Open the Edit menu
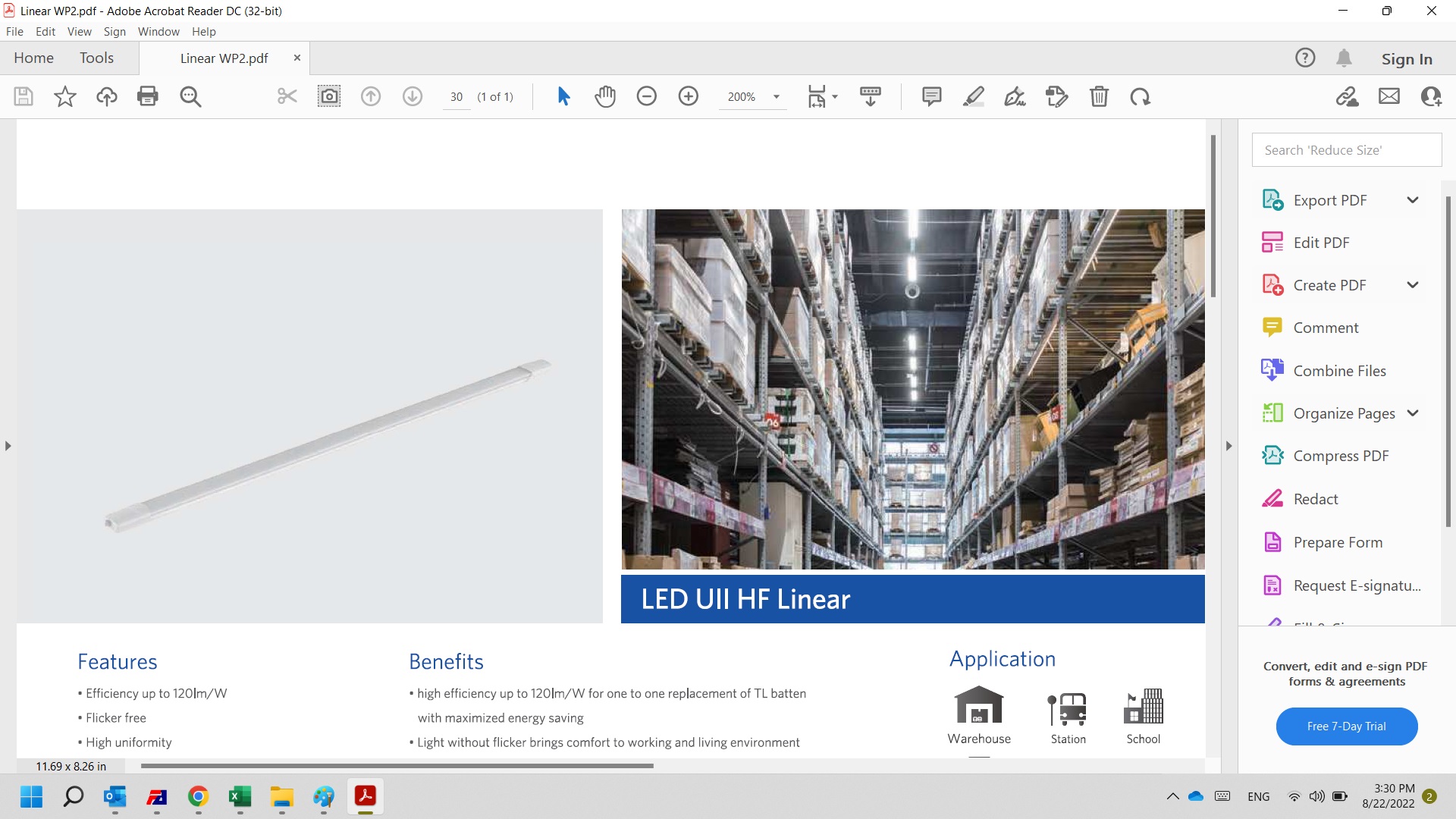 coord(45,31)
